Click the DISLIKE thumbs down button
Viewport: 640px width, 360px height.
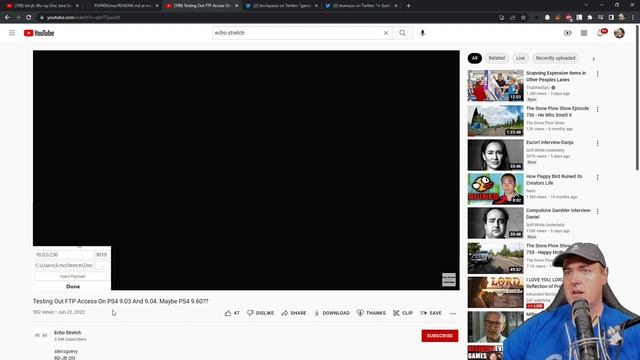pos(260,313)
